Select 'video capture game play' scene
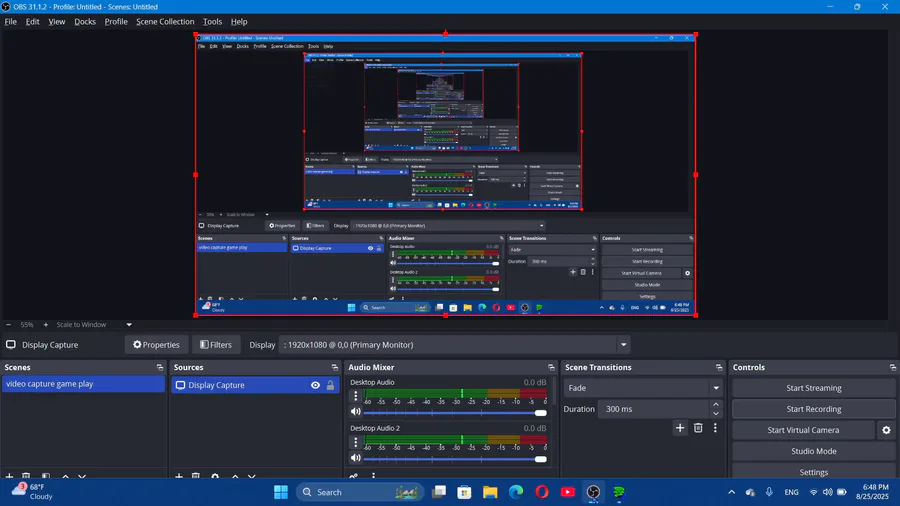Screen dimensions: 900x506 (83, 384)
